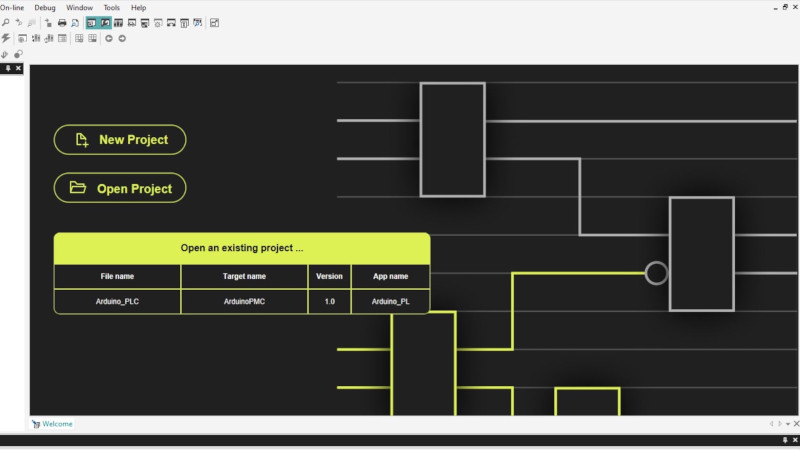Click the New Project button
This screenshot has height=450, width=800.
pyautogui.click(x=120, y=140)
